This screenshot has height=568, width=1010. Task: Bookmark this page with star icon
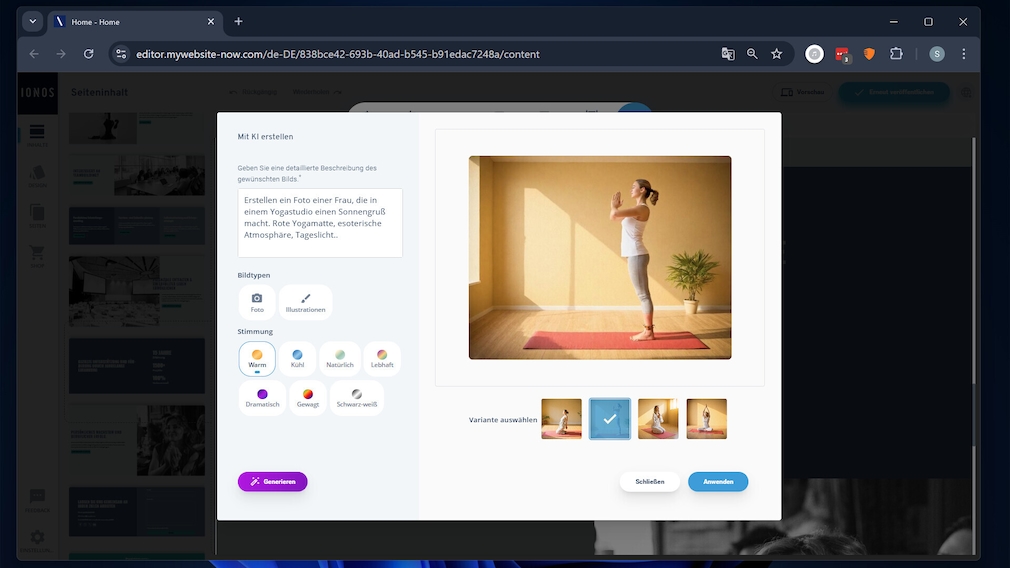(x=776, y=54)
